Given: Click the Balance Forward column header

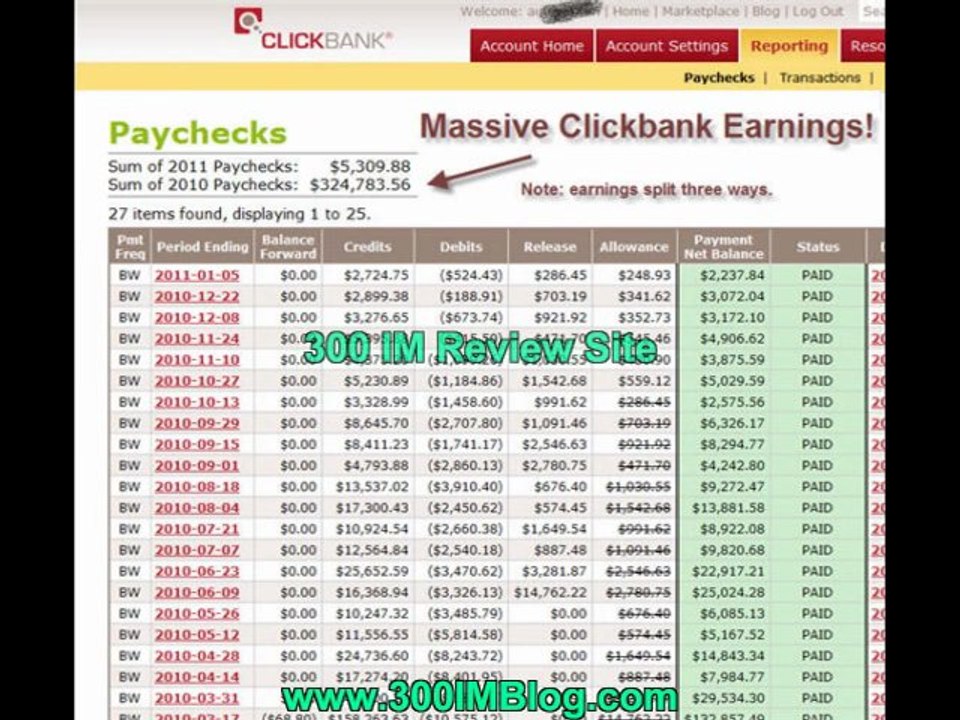Looking at the screenshot, I should (x=288, y=247).
